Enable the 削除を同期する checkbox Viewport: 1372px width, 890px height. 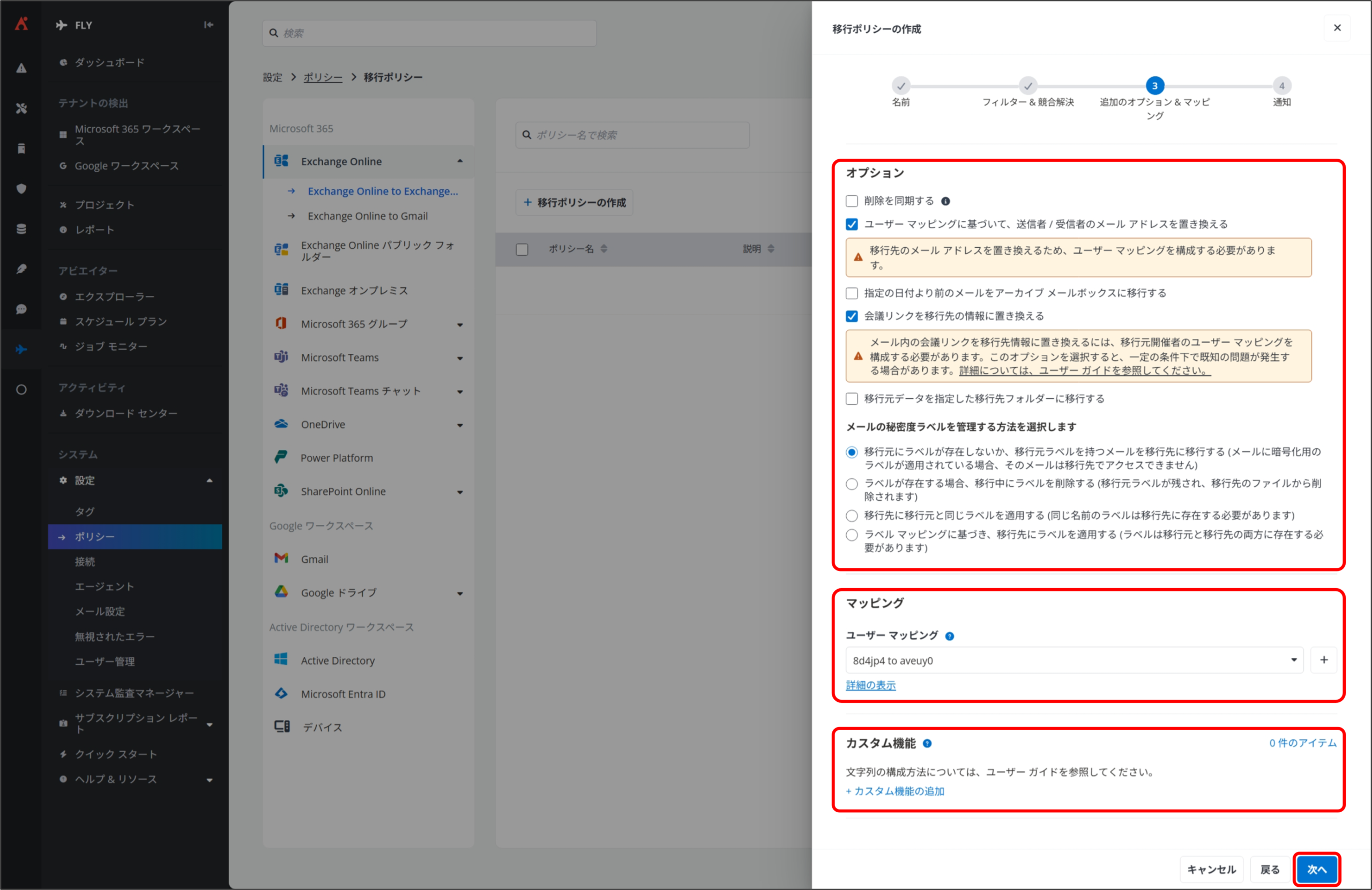coord(852,201)
